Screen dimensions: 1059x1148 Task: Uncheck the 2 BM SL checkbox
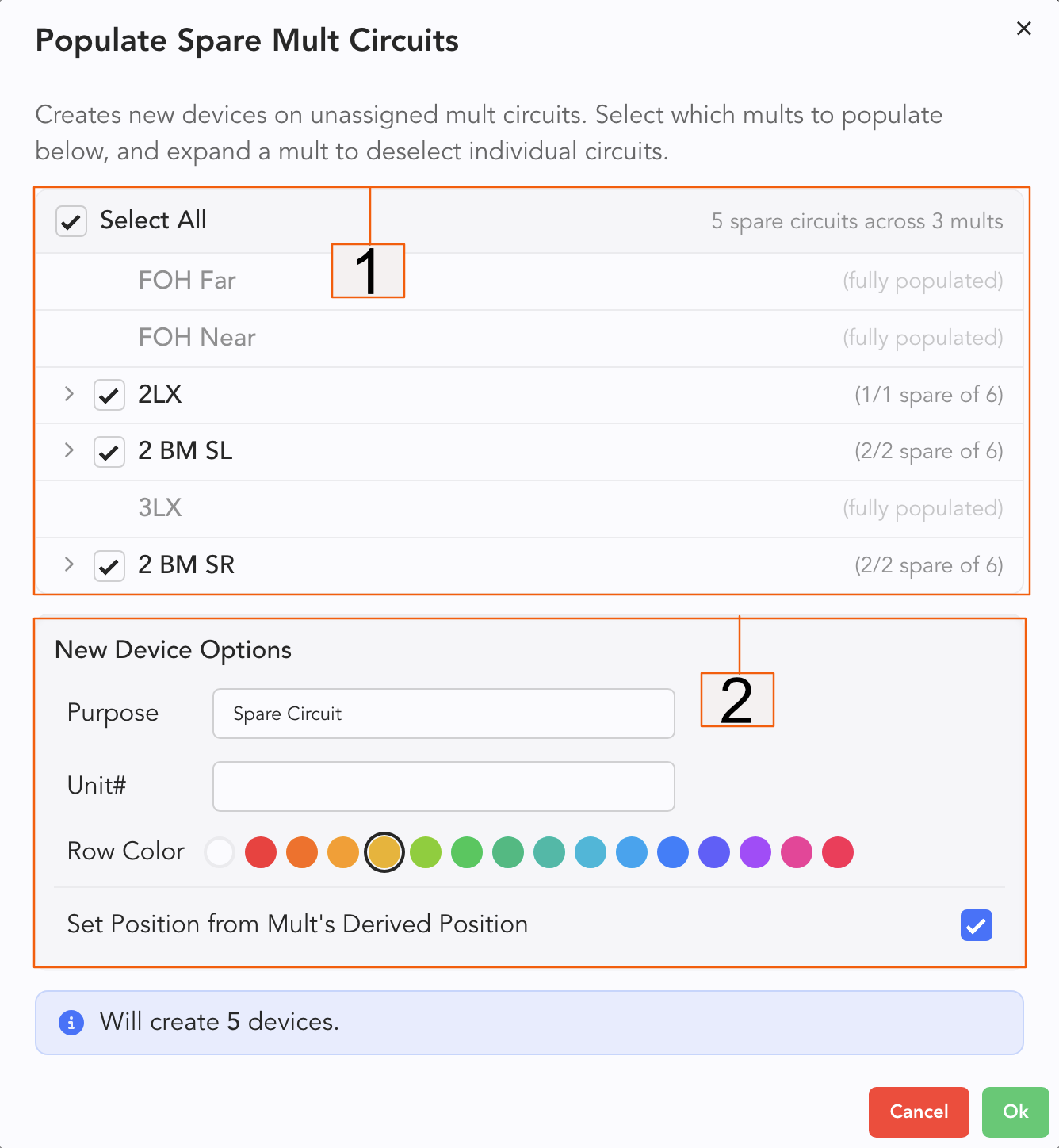click(109, 452)
